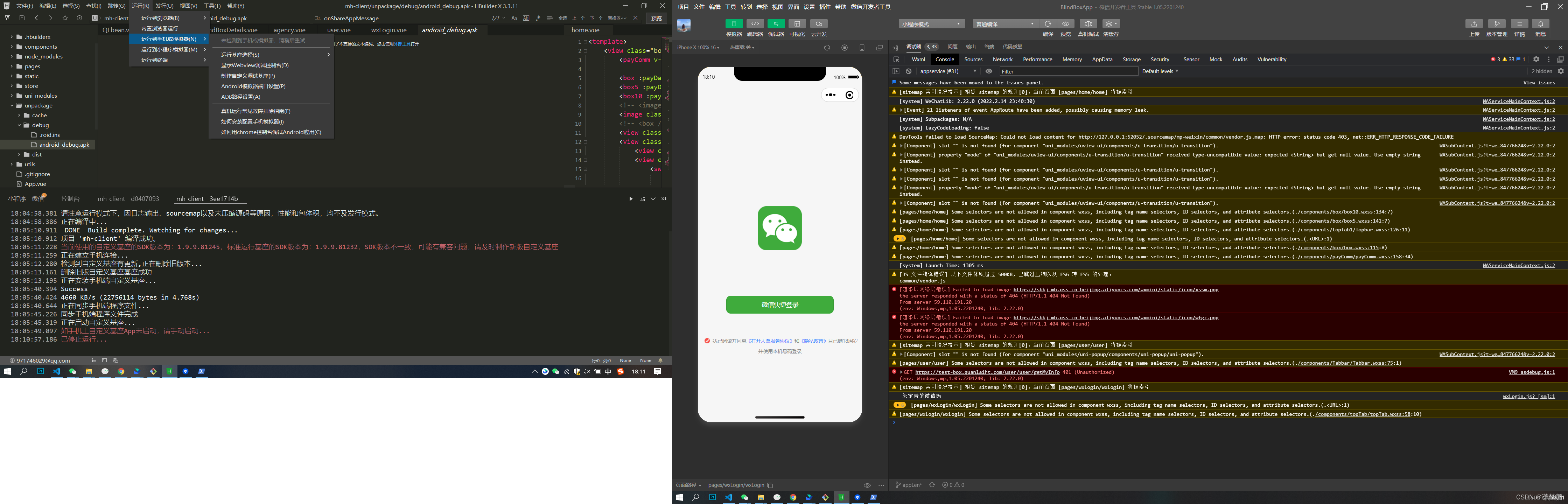The width and height of the screenshot is (1568, 504).
Task: Switch to the Network devtools tab
Action: pyautogui.click(x=1002, y=59)
